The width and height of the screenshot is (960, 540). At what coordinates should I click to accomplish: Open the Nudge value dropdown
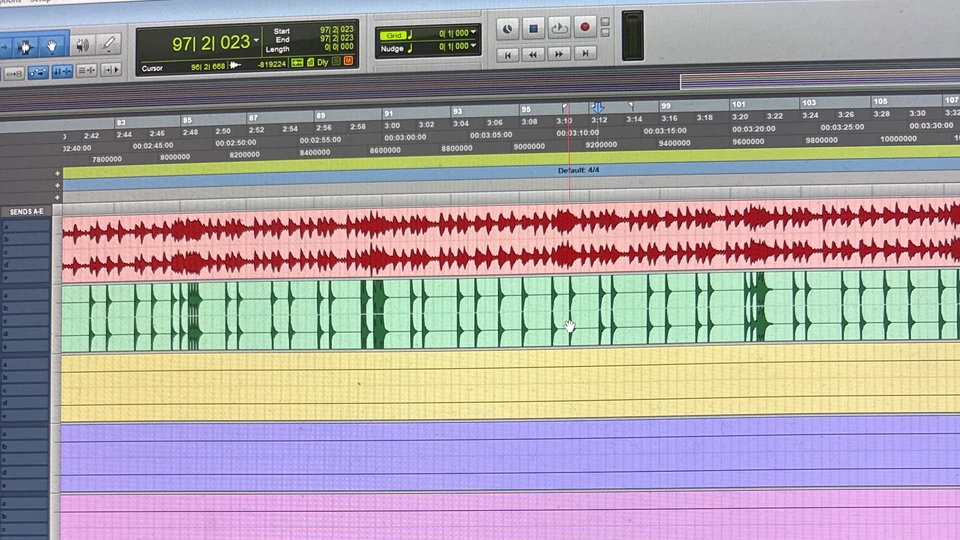click(x=473, y=47)
